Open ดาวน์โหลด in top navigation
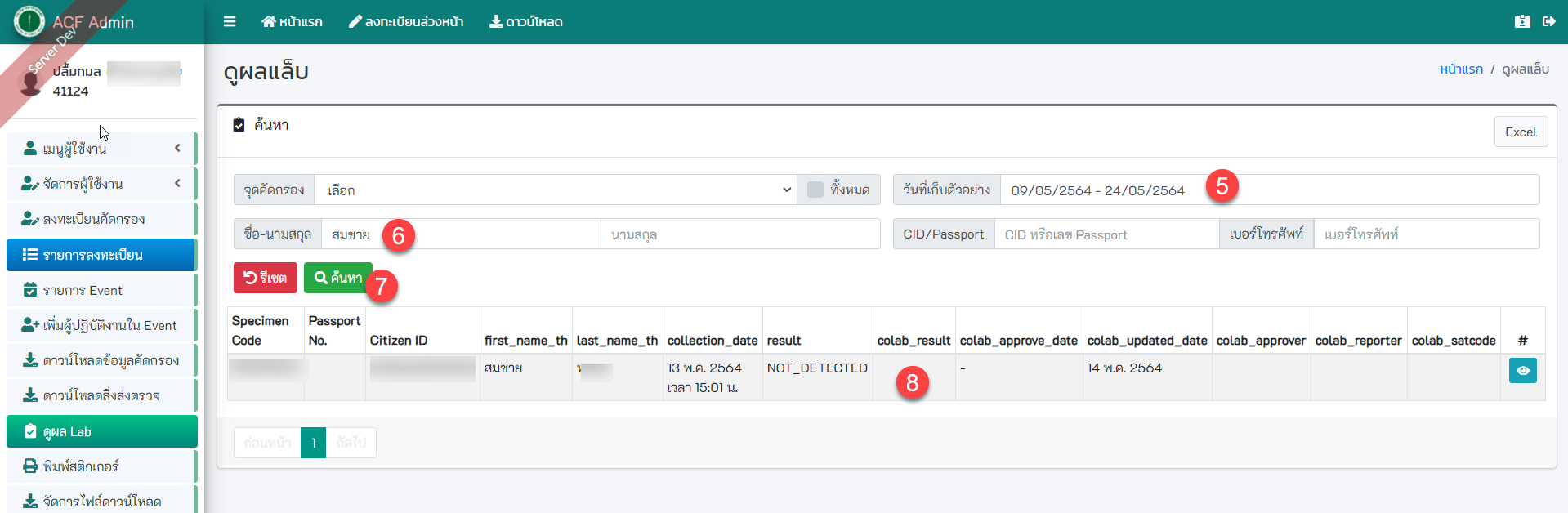Screen dimensions: 1568x513 [x=525, y=22]
